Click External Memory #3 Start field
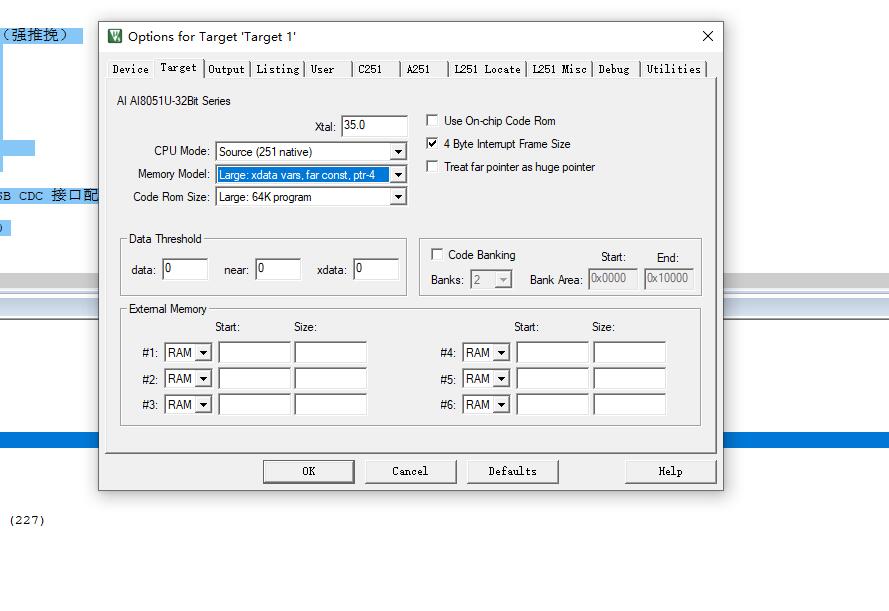The image size is (889, 611). click(255, 404)
